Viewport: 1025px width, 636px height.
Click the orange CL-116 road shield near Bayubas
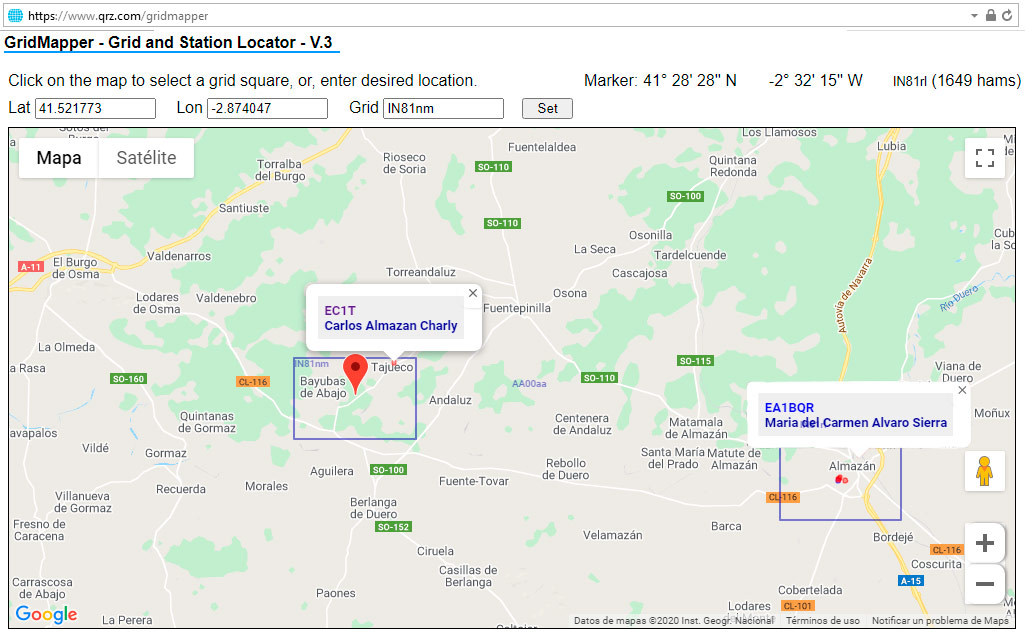tap(252, 382)
